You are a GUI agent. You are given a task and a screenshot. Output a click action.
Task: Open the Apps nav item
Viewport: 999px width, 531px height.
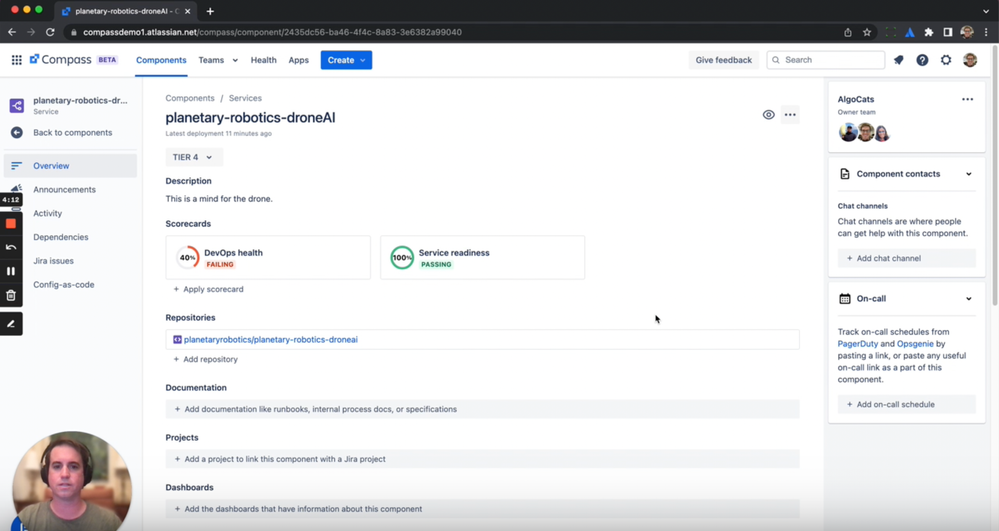(298, 60)
